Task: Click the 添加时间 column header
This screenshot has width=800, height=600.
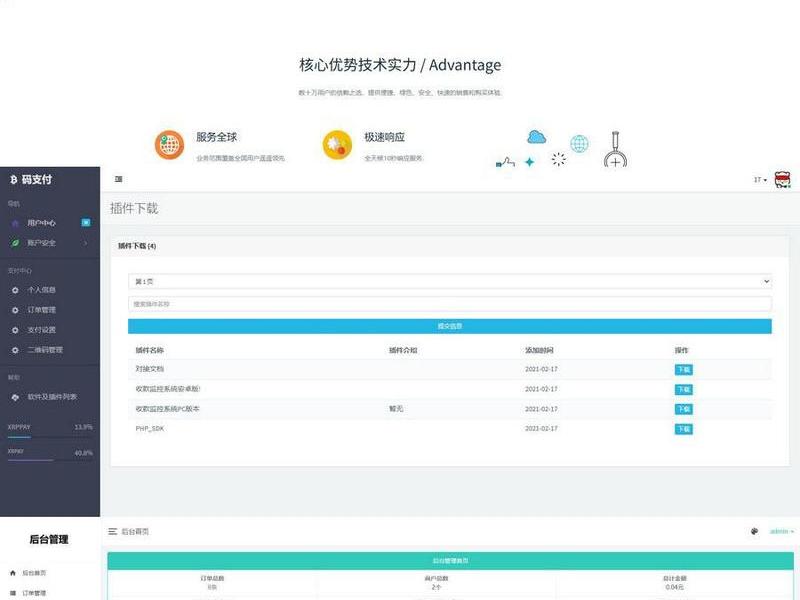Action: [539, 351]
